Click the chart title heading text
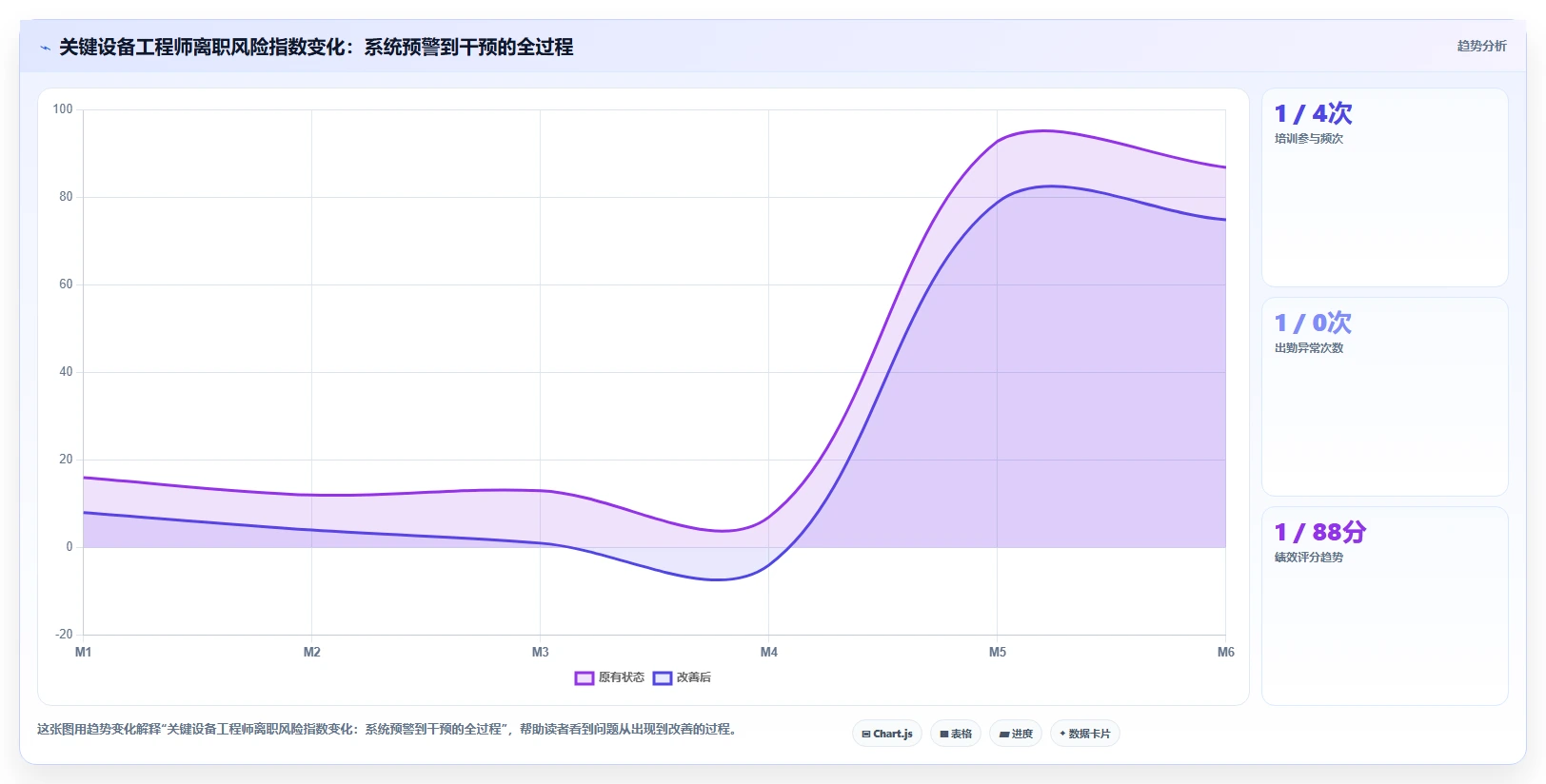Screen dimensions: 1546x784 pos(316,47)
